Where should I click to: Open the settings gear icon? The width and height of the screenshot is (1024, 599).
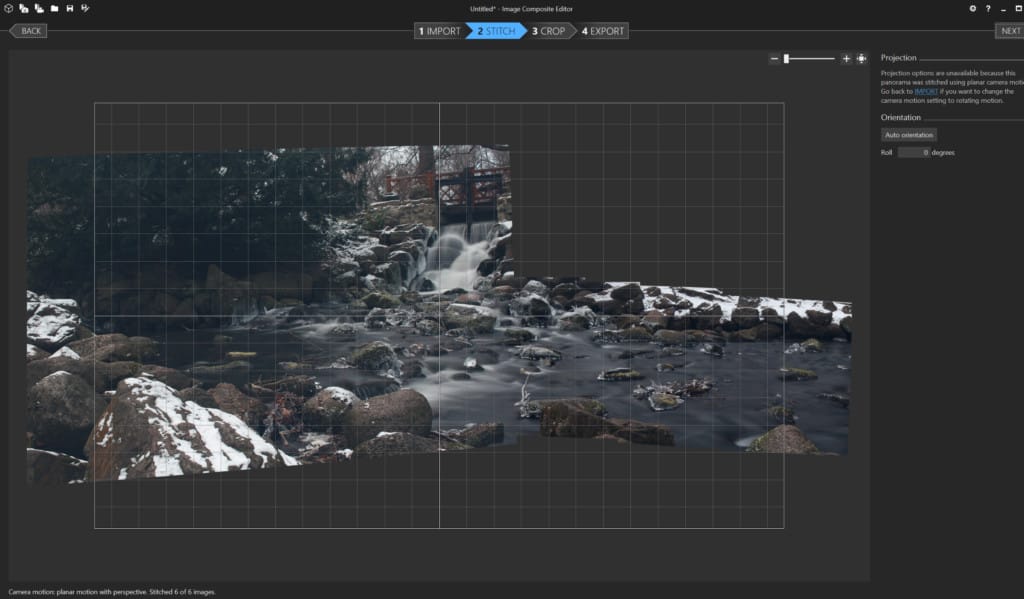(973, 8)
